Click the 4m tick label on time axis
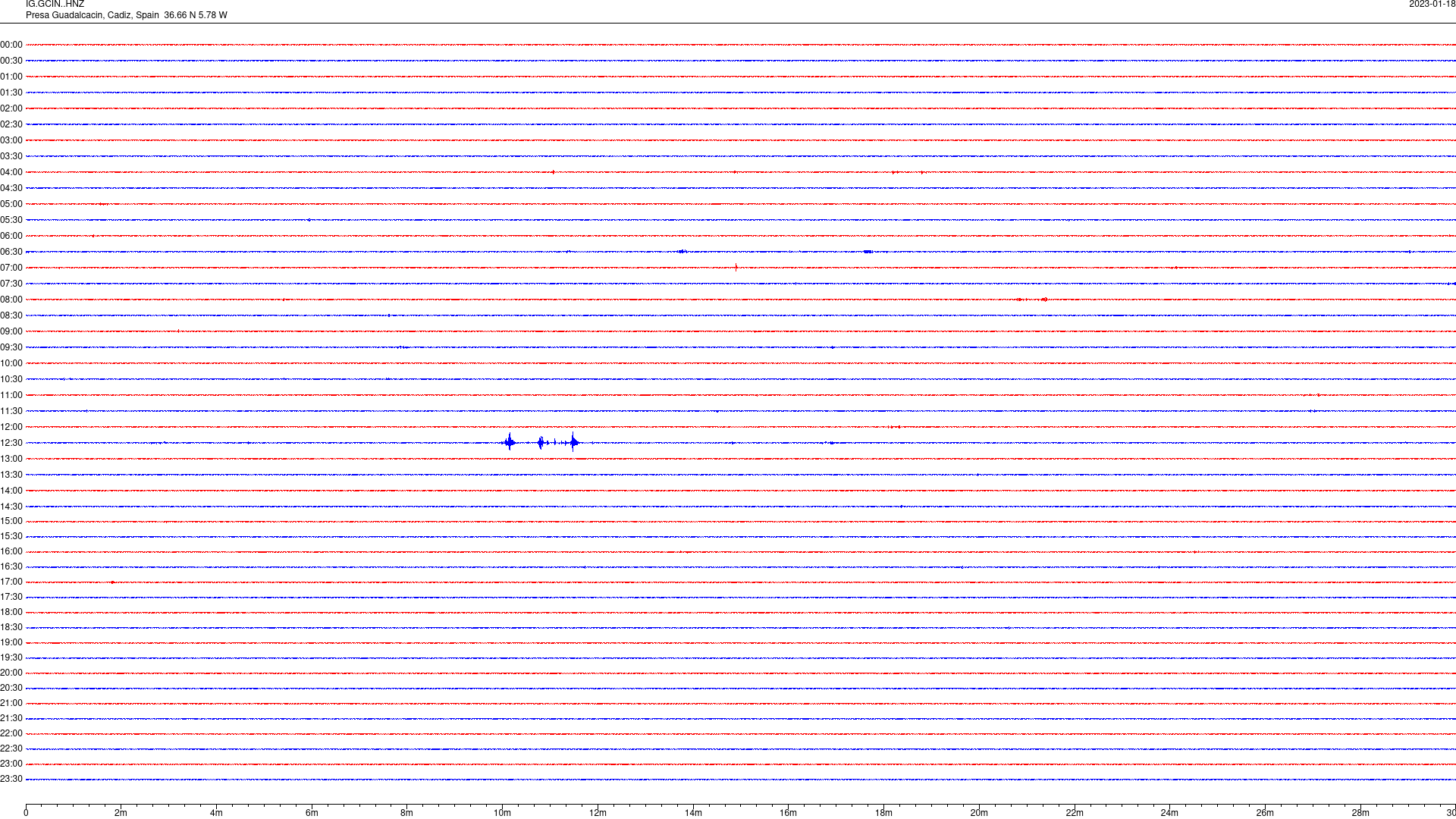 click(216, 813)
